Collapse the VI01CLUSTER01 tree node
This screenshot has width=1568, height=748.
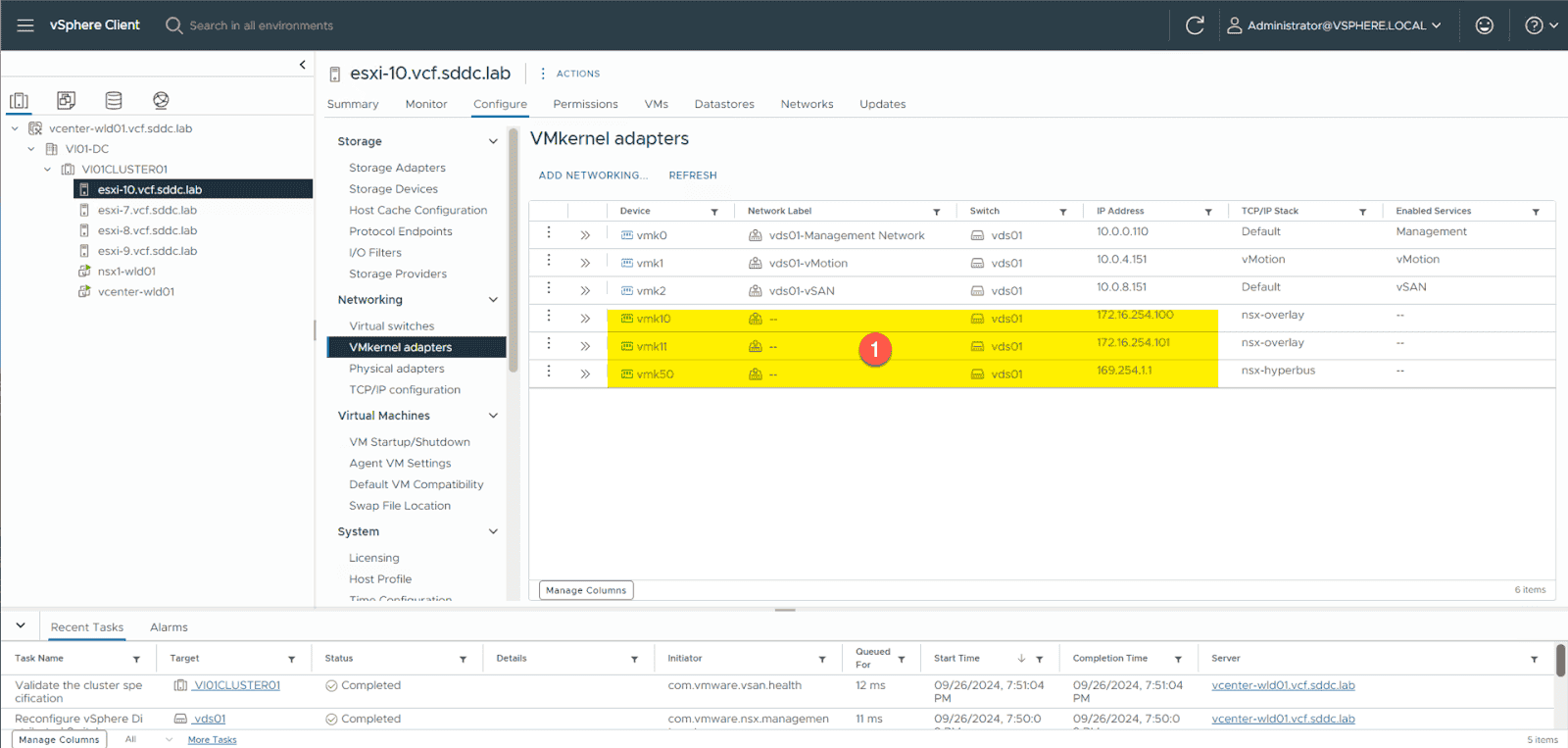coord(47,170)
